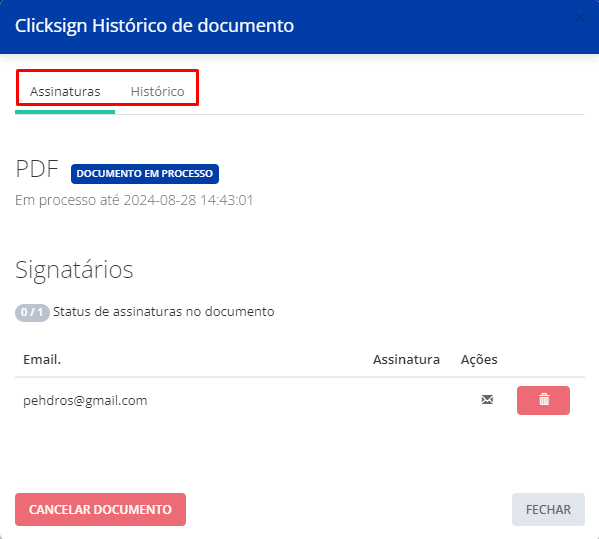
Task: Click the FECHAR button
Action: [x=548, y=509]
